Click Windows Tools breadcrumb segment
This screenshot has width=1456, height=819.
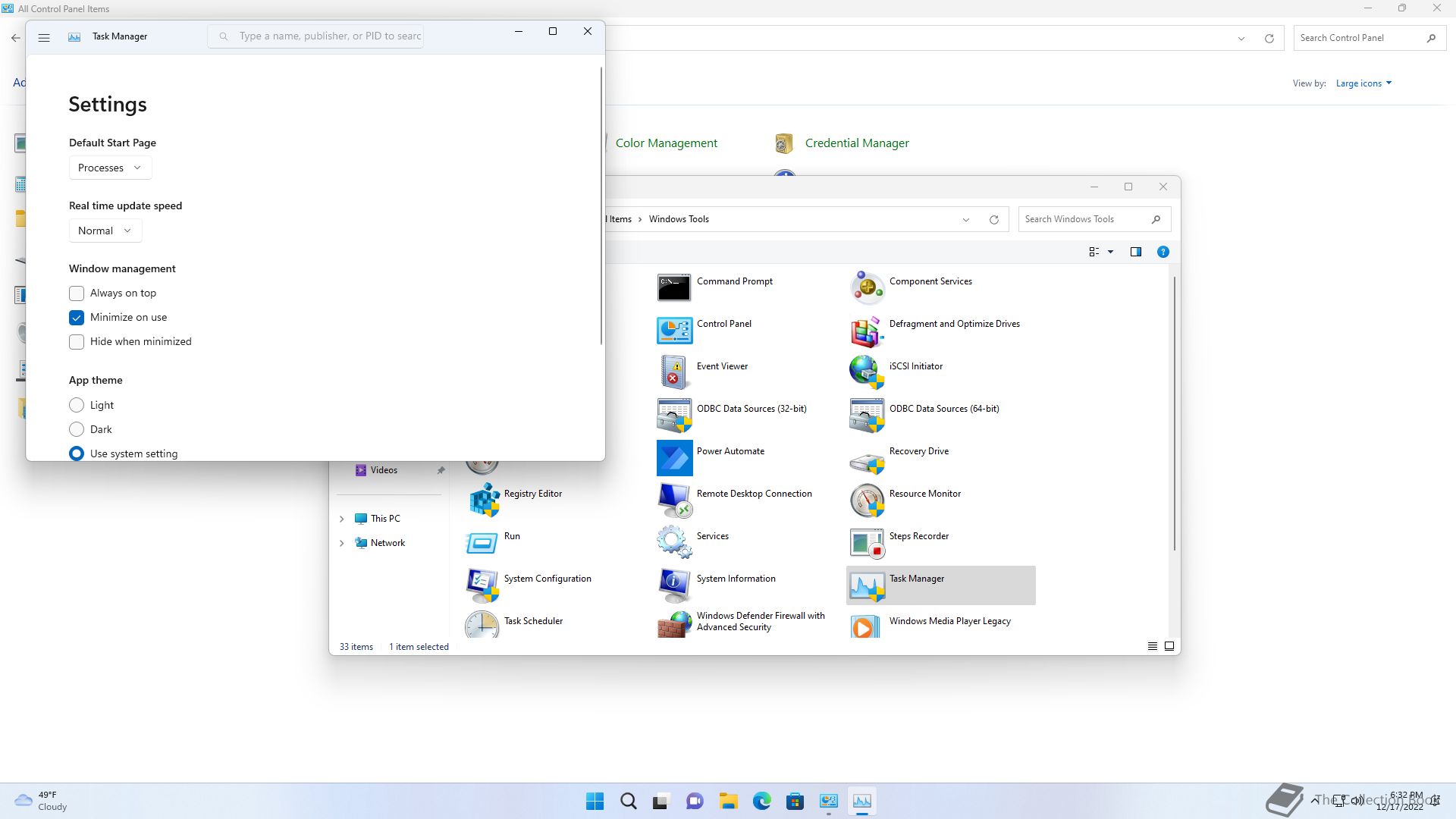[x=679, y=219]
